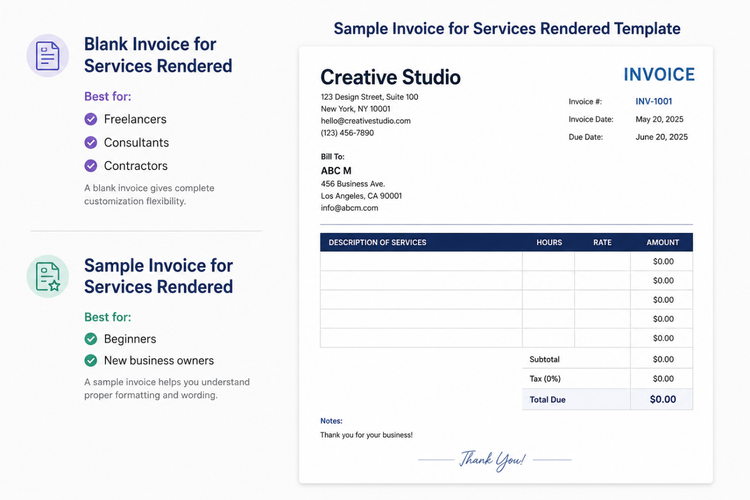
Task: Select the Blank Invoice for Services Rendered heading
Action: [x=158, y=55]
